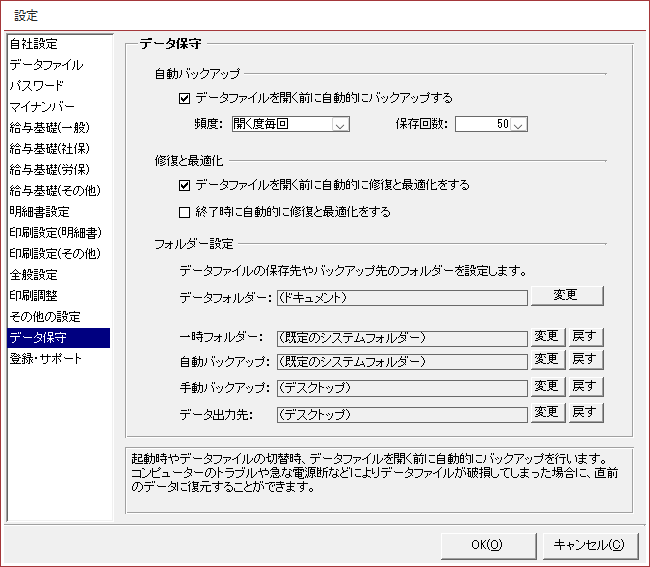
Task: Click 変更 button for データフォルダー
Action: click(x=567, y=296)
